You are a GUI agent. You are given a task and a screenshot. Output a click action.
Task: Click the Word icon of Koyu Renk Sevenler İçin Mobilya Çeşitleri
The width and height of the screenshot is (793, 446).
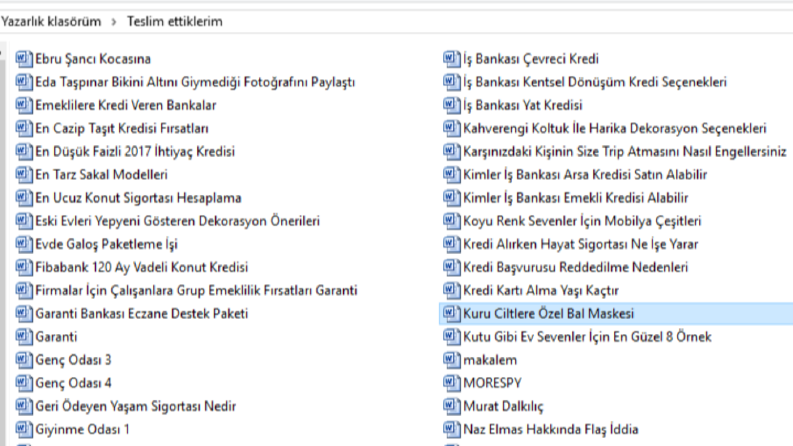pyautogui.click(x=452, y=221)
